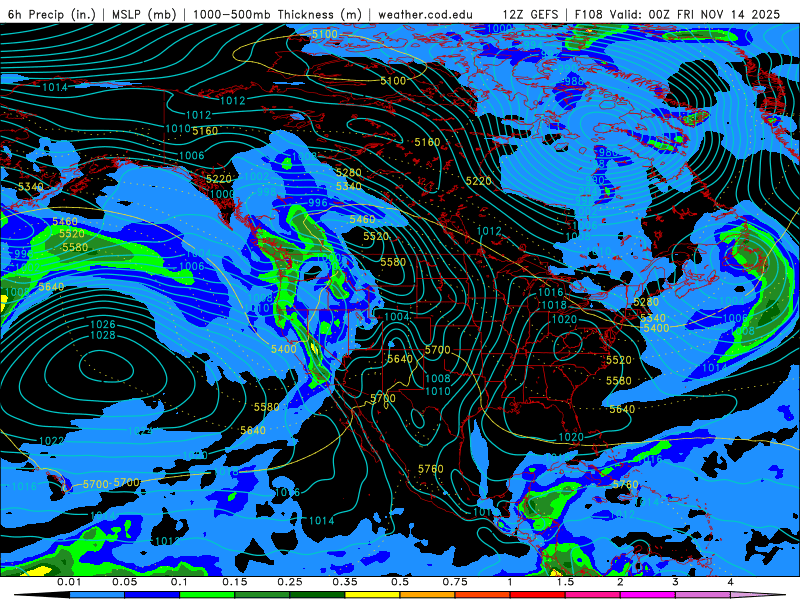The width and height of the screenshot is (800, 600).
Task: Click the '0.1' legend value
Action: [179, 582]
